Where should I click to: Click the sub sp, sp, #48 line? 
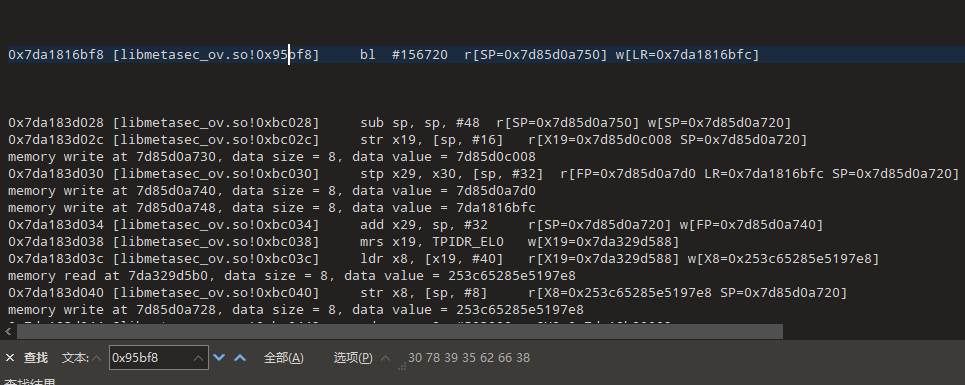pyautogui.click(x=399, y=122)
